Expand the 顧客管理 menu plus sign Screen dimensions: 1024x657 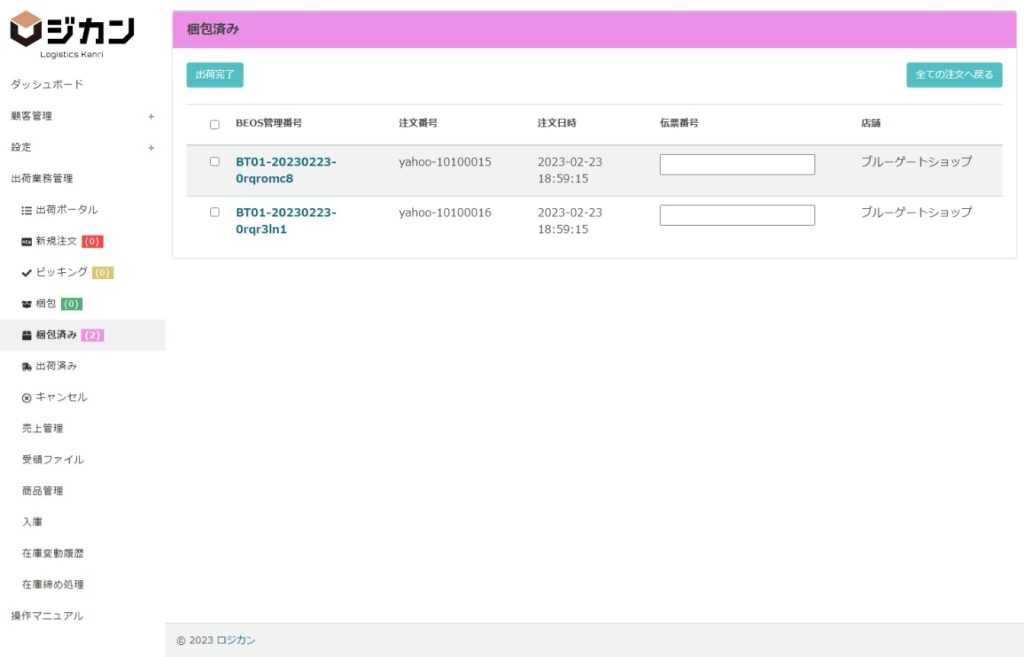(151, 116)
